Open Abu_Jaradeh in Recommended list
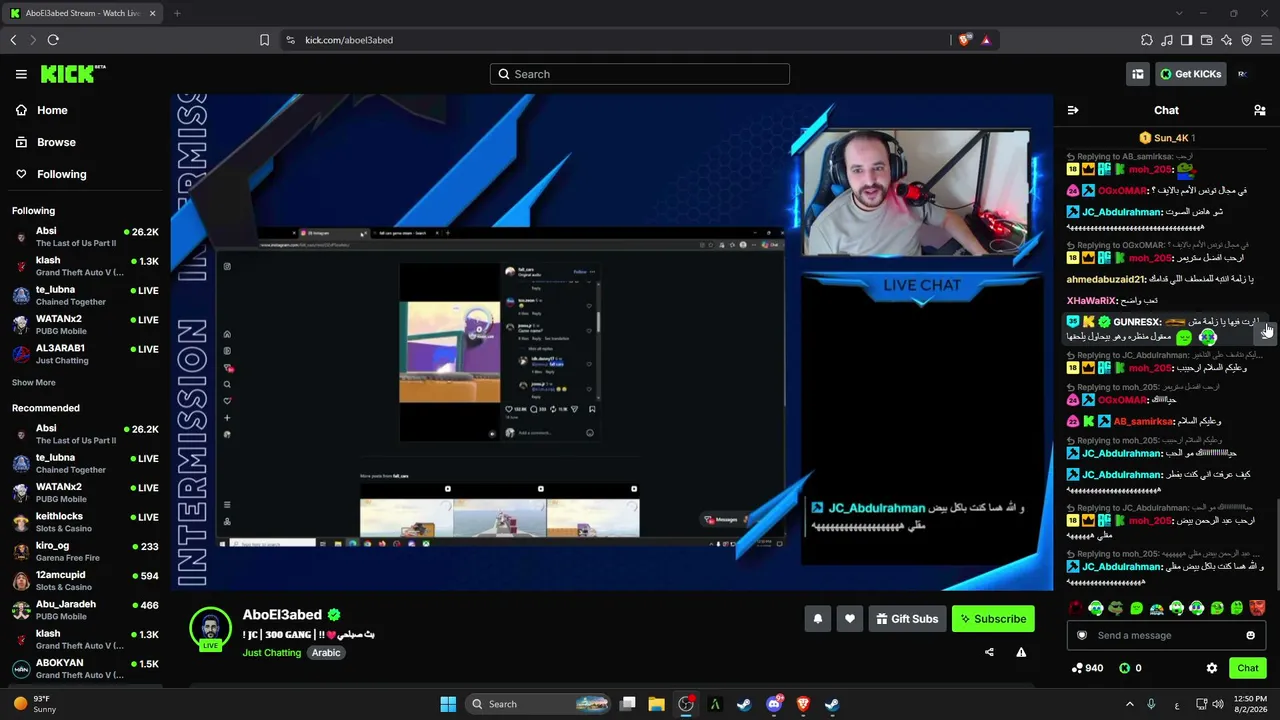The image size is (1280, 720). 86,610
